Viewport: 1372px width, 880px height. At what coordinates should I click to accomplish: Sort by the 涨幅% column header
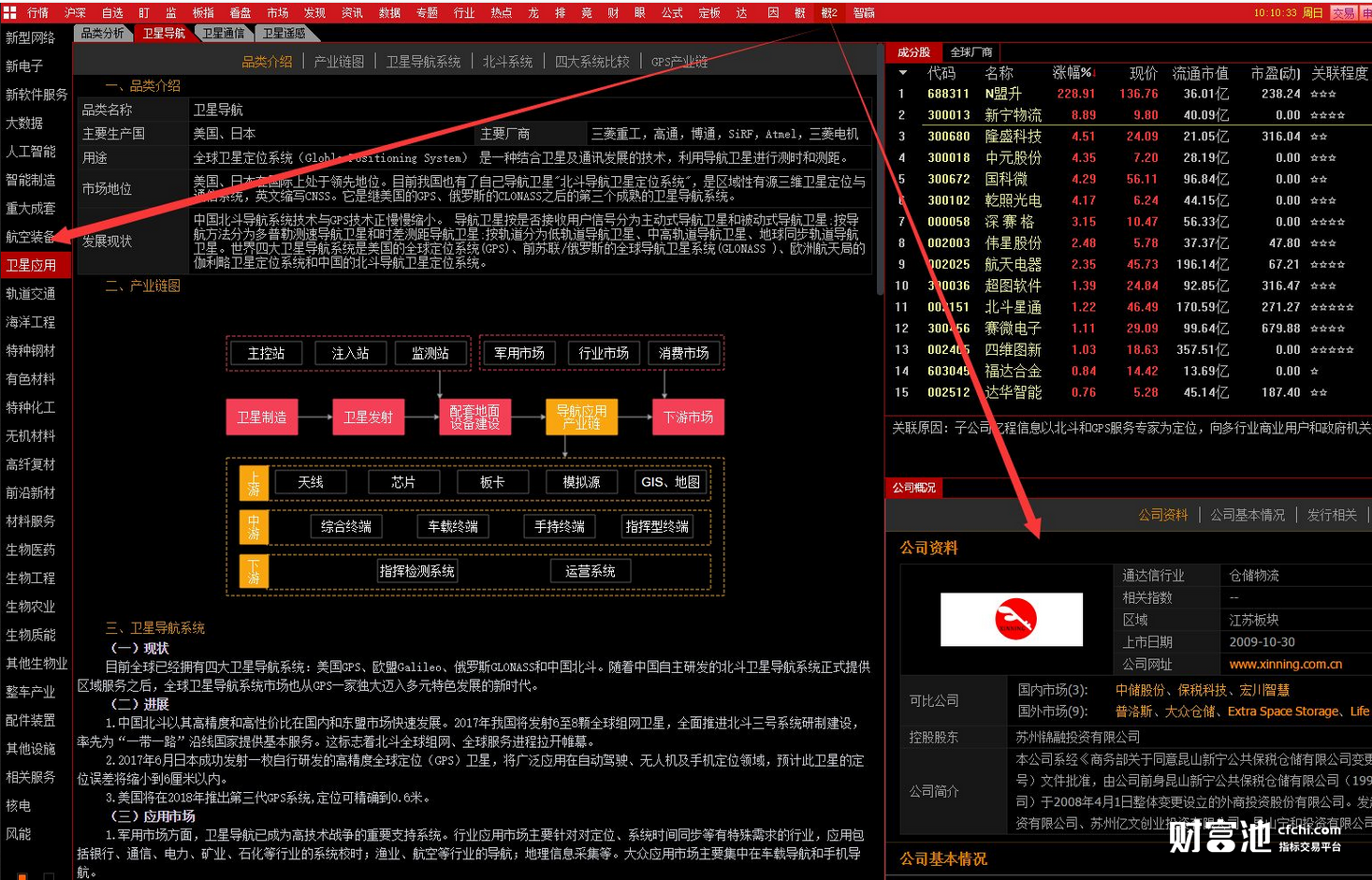1073,73
